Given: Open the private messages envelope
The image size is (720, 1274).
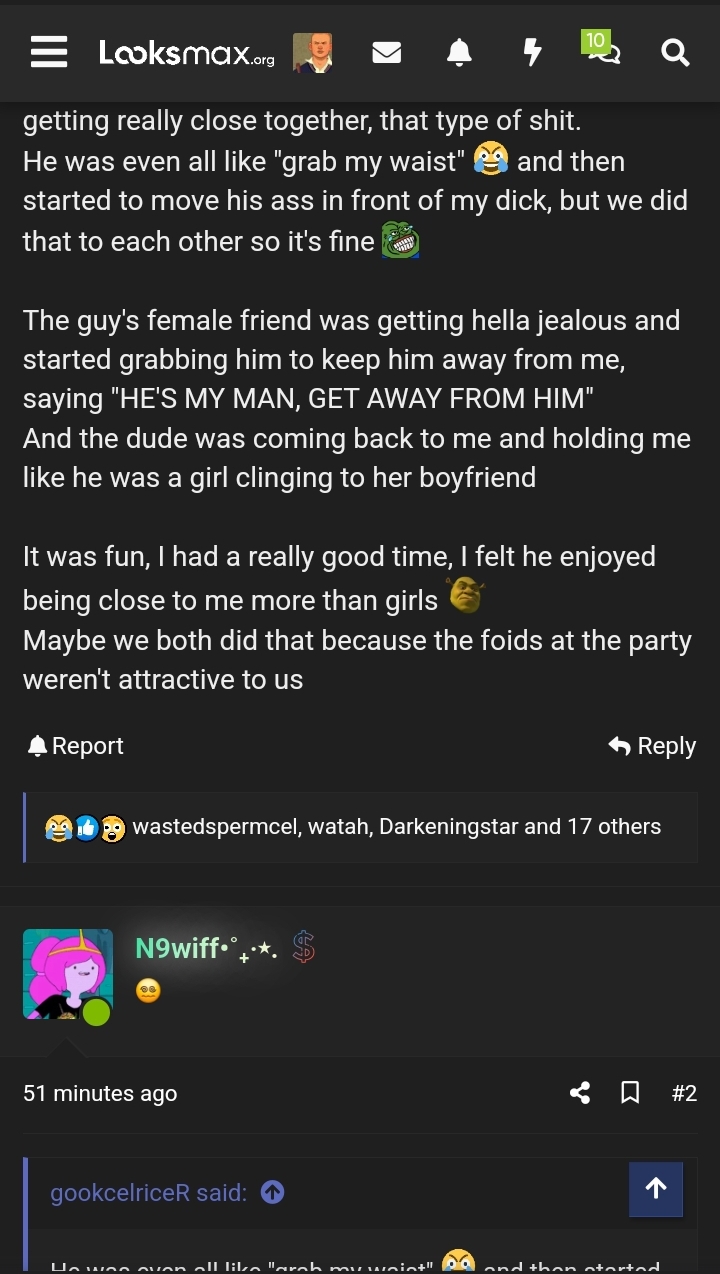Looking at the screenshot, I should 386,53.
